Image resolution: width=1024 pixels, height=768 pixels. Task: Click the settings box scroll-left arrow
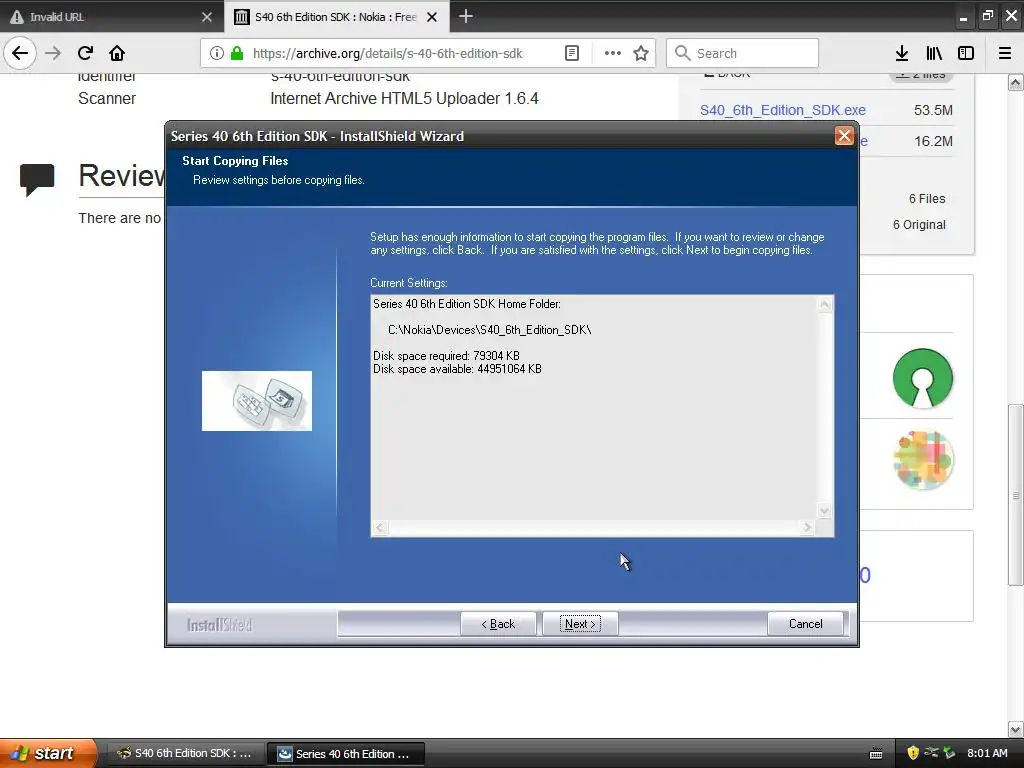tap(380, 527)
